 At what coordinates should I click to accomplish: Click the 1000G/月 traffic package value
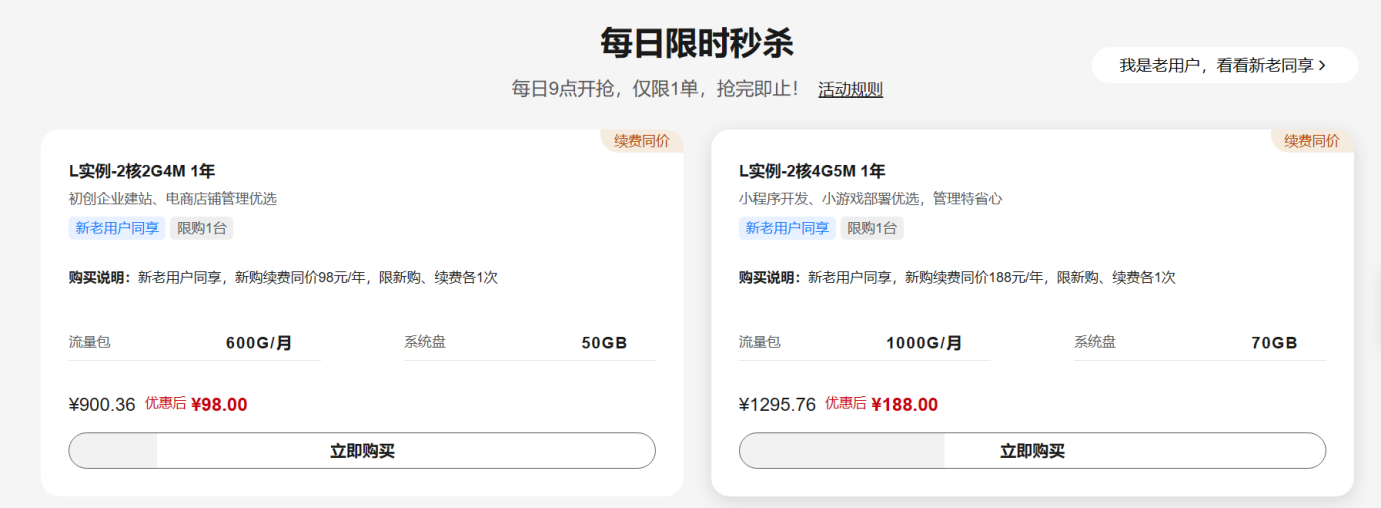point(924,343)
